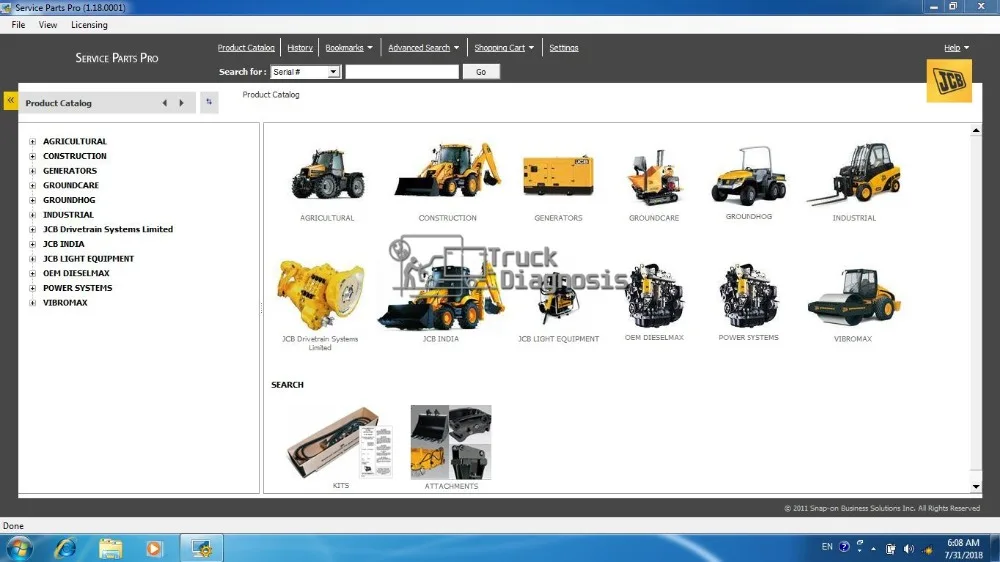The width and height of the screenshot is (1000, 562).
Task: Navigate back with the left arrow in panel header
Action: pyautogui.click(x=165, y=103)
